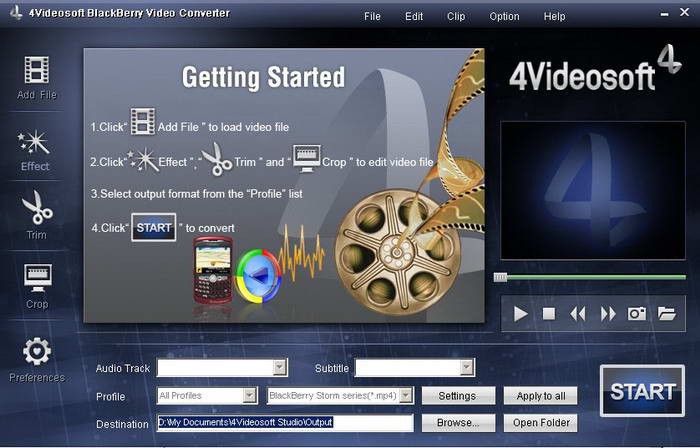Click the large START convert button

(x=642, y=391)
